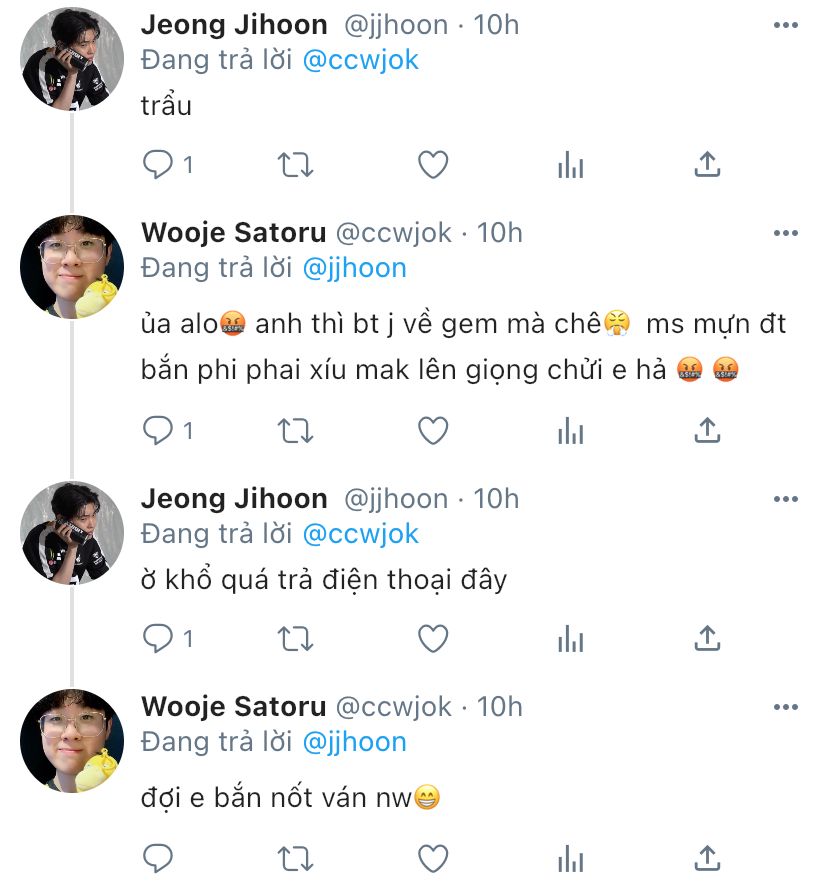The image size is (828, 886).
Task: Reply to "trả điện thoại đây" tweet
Action: click(x=158, y=639)
